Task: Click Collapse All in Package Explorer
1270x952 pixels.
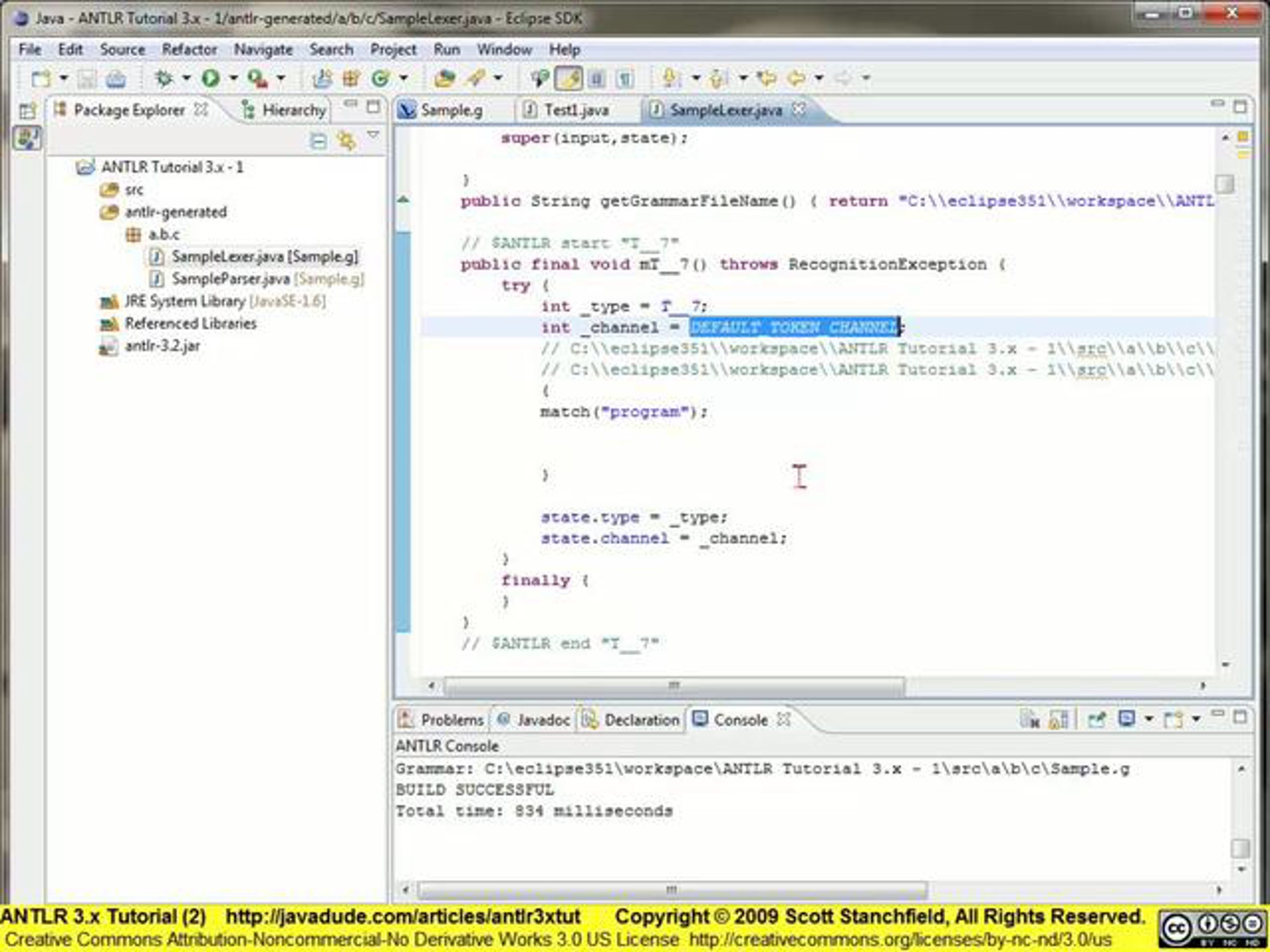Action: point(318,141)
